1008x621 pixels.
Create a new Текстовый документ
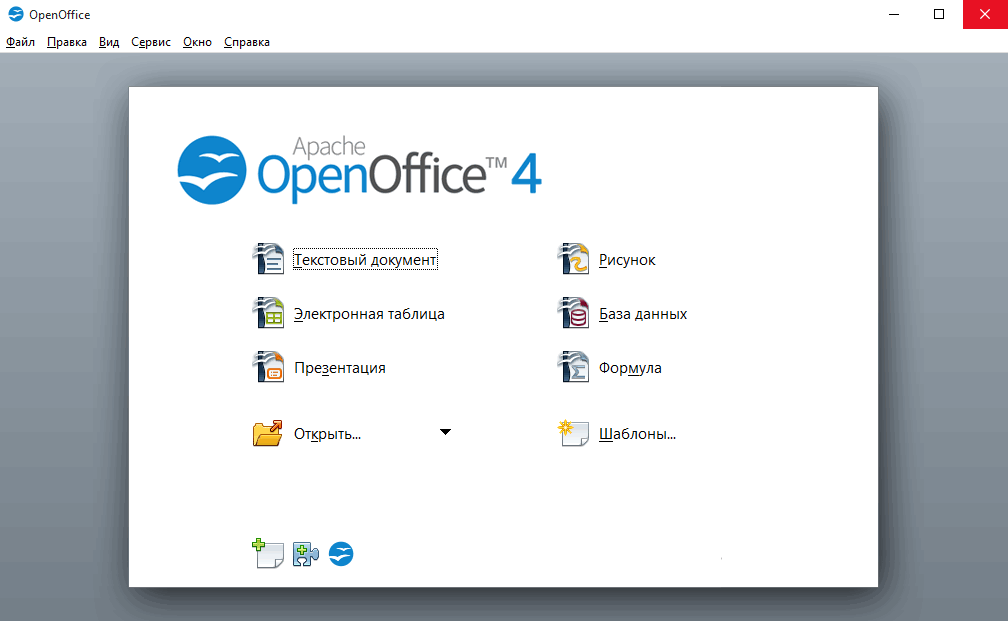(365, 260)
